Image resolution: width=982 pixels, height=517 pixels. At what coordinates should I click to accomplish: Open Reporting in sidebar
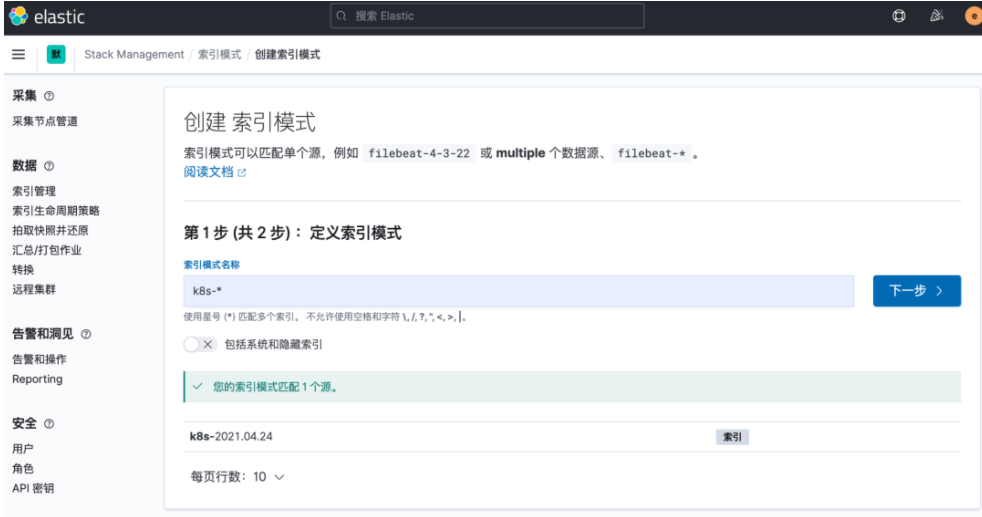tap(38, 379)
